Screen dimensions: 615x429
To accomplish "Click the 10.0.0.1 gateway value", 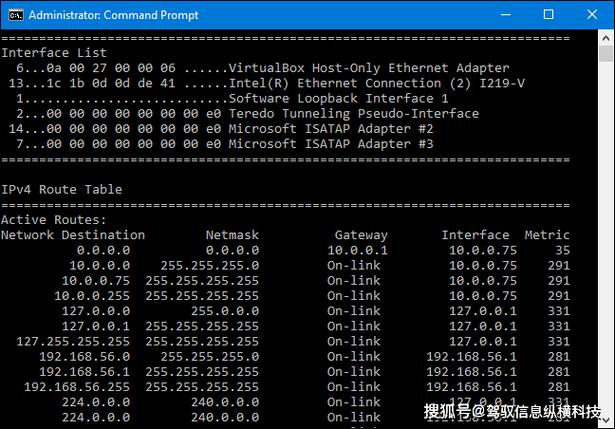I will coord(357,250).
